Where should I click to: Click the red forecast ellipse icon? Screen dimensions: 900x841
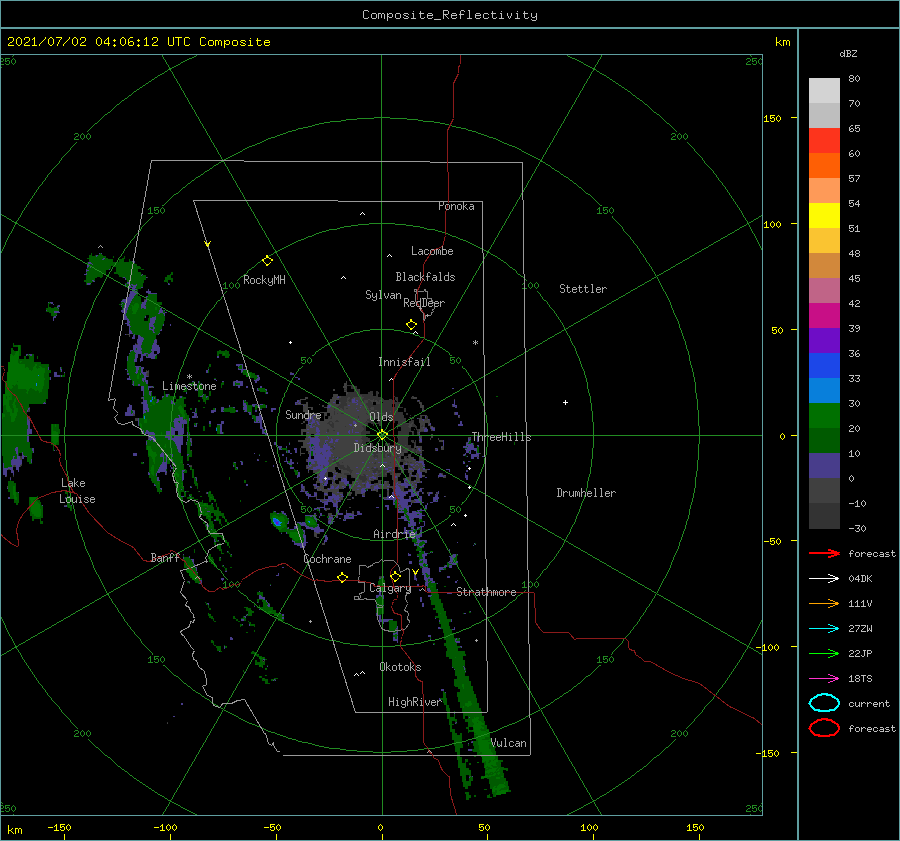pyautogui.click(x=824, y=728)
